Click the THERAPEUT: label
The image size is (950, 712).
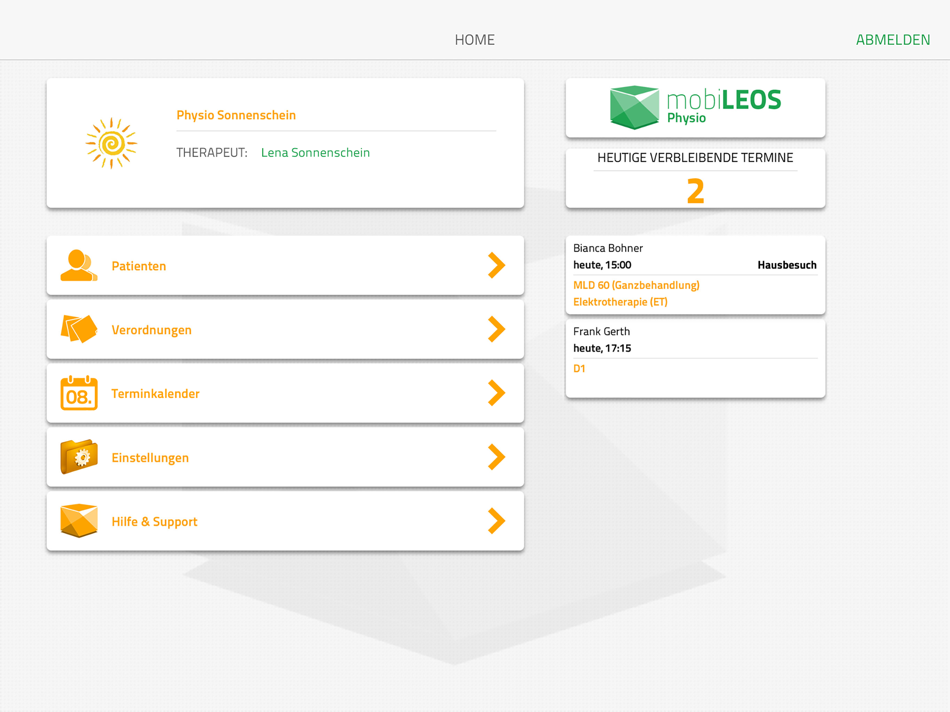pos(211,153)
